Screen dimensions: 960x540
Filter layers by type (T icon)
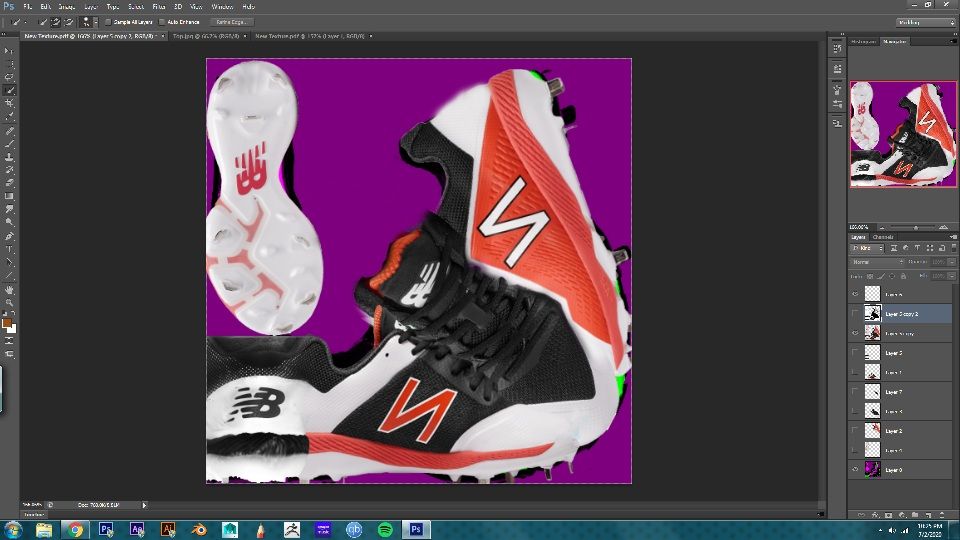coord(917,248)
